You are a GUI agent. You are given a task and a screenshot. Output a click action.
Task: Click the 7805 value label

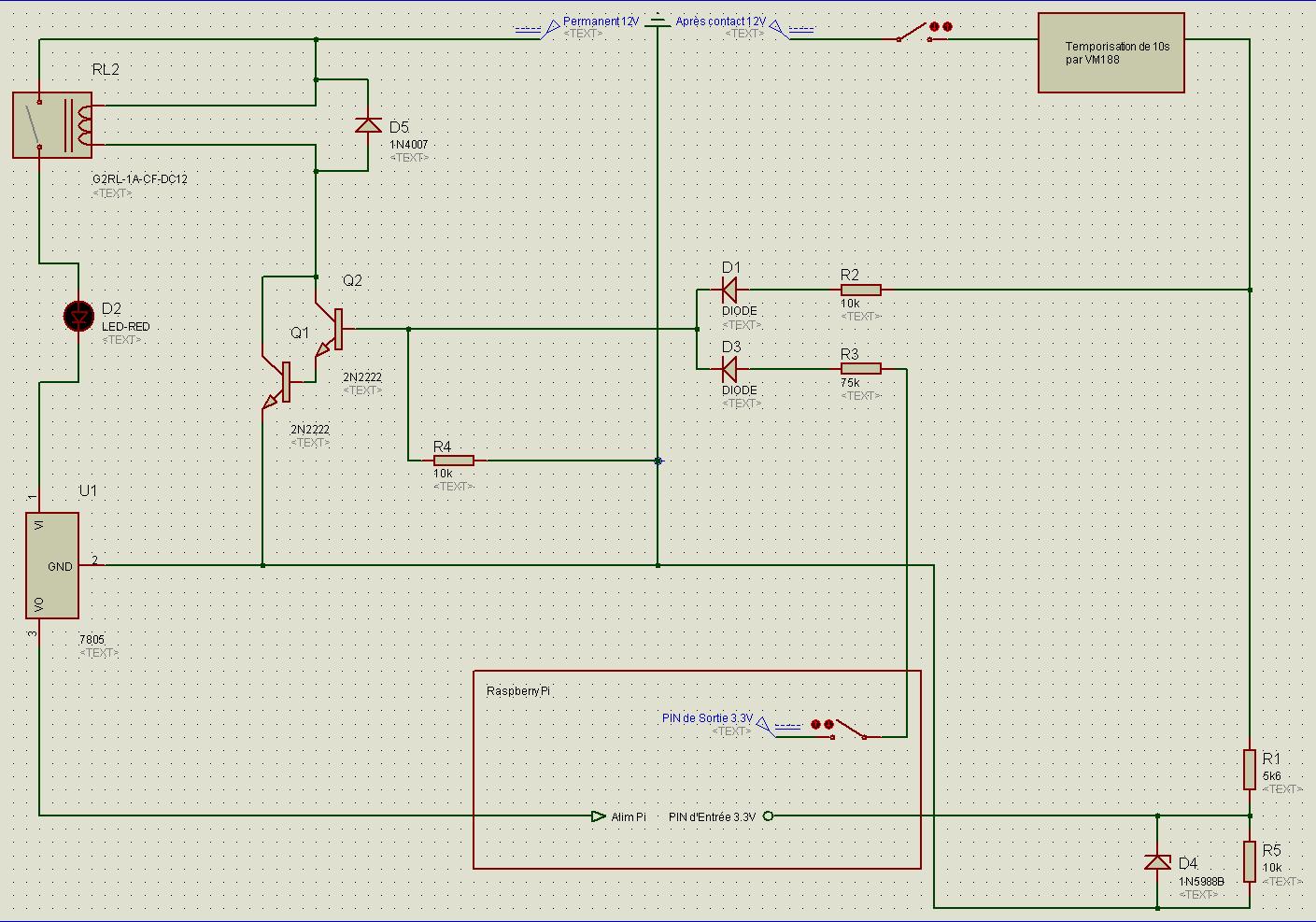[92, 639]
